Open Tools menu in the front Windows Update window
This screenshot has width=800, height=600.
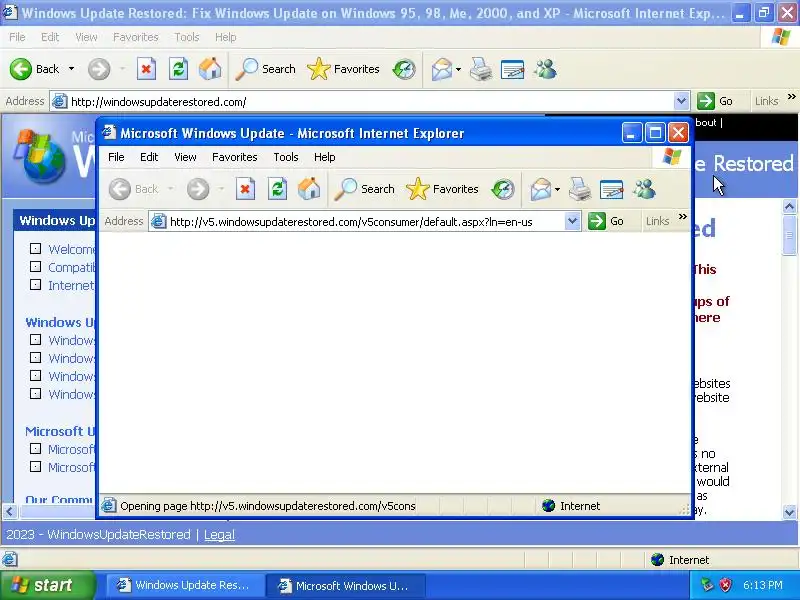tap(286, 157)
